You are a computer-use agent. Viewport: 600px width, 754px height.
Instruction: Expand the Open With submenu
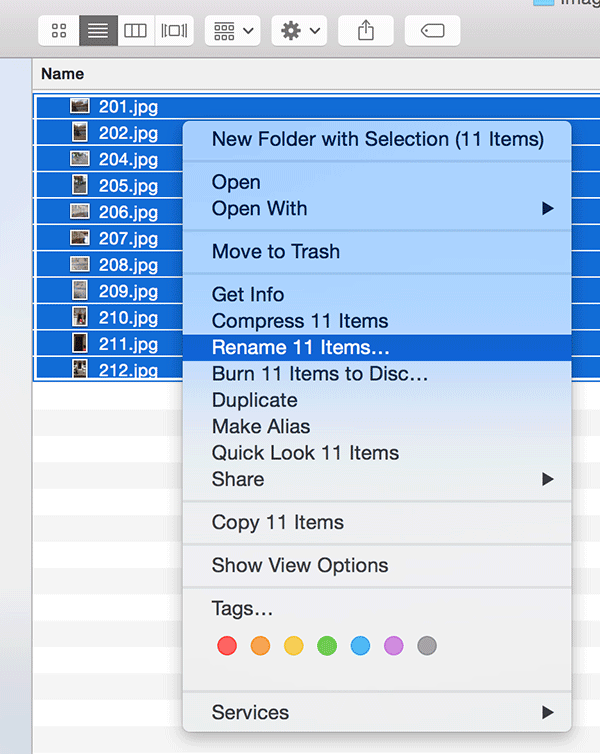coord(376,209)
